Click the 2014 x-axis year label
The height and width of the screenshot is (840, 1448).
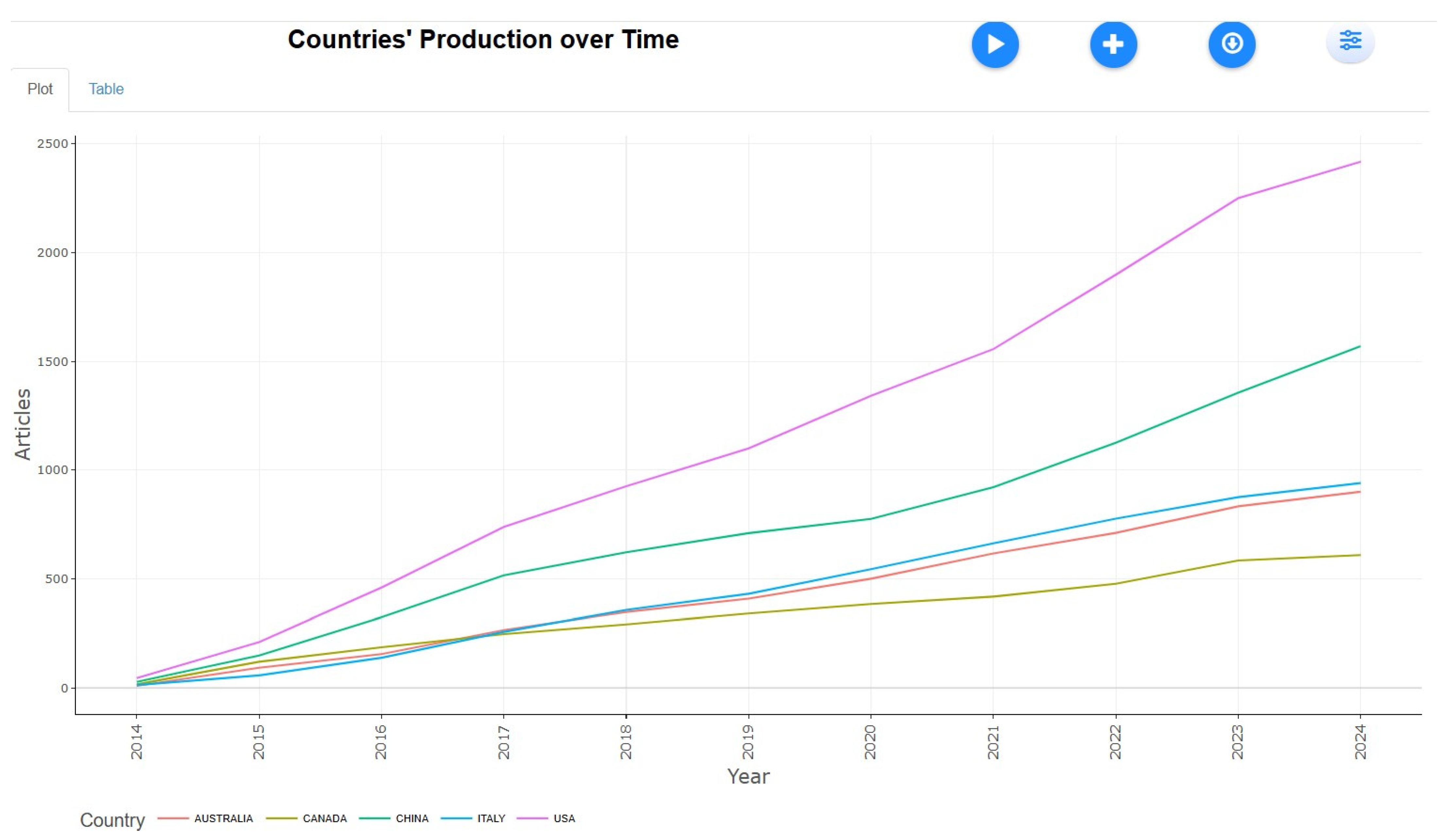pyautogui.click(x=137, y=742)
